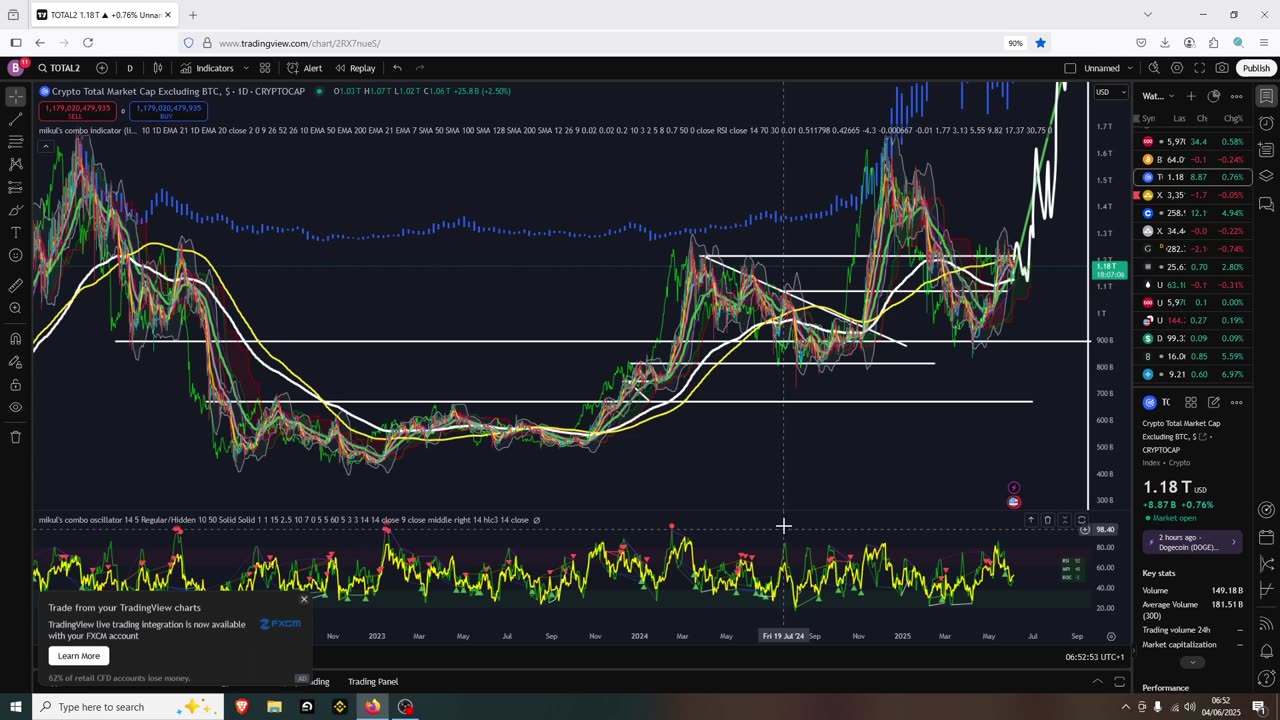Open time axis settings gear
The image size is (1280, 720).
[x=1111, y=636]
